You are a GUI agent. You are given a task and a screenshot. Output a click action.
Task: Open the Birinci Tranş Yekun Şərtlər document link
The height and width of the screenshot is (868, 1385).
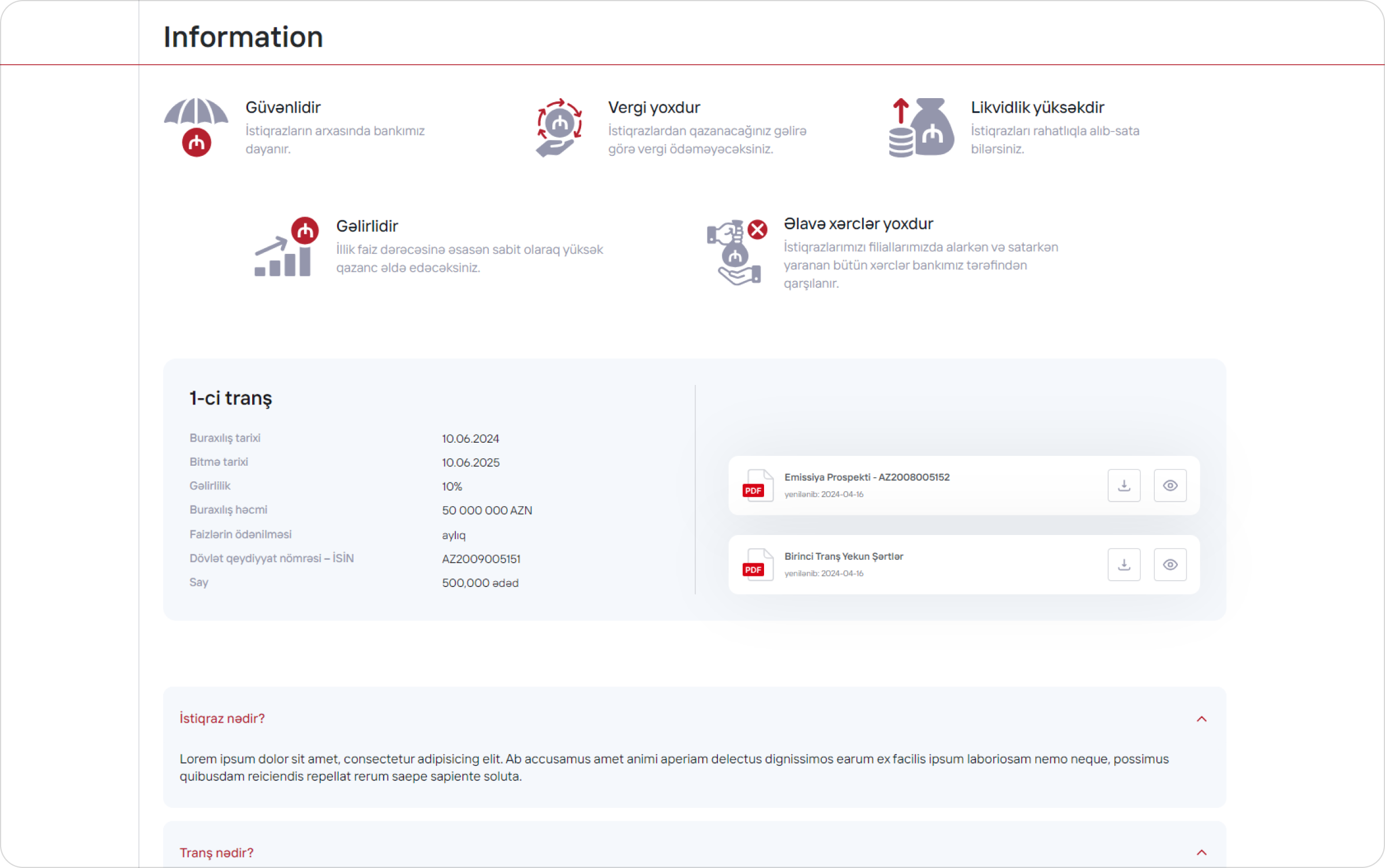(844, 556)
